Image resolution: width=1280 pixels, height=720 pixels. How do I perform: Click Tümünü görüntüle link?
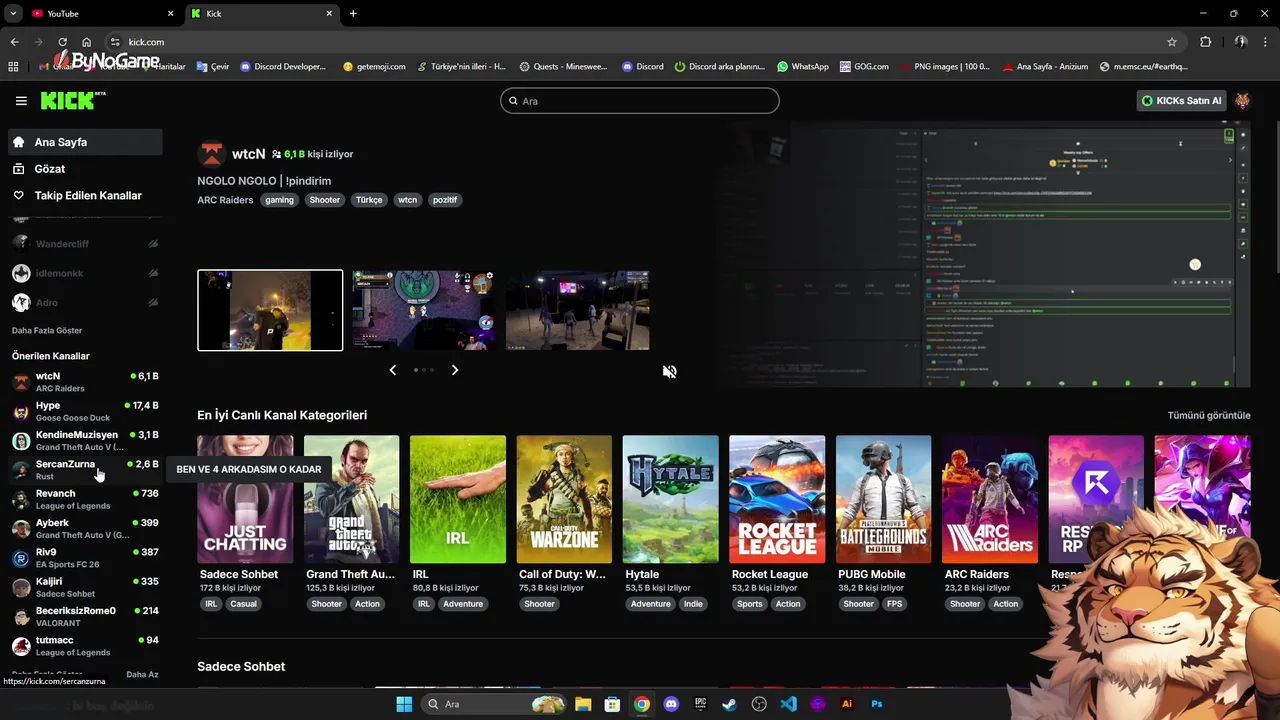(1209, 415)
